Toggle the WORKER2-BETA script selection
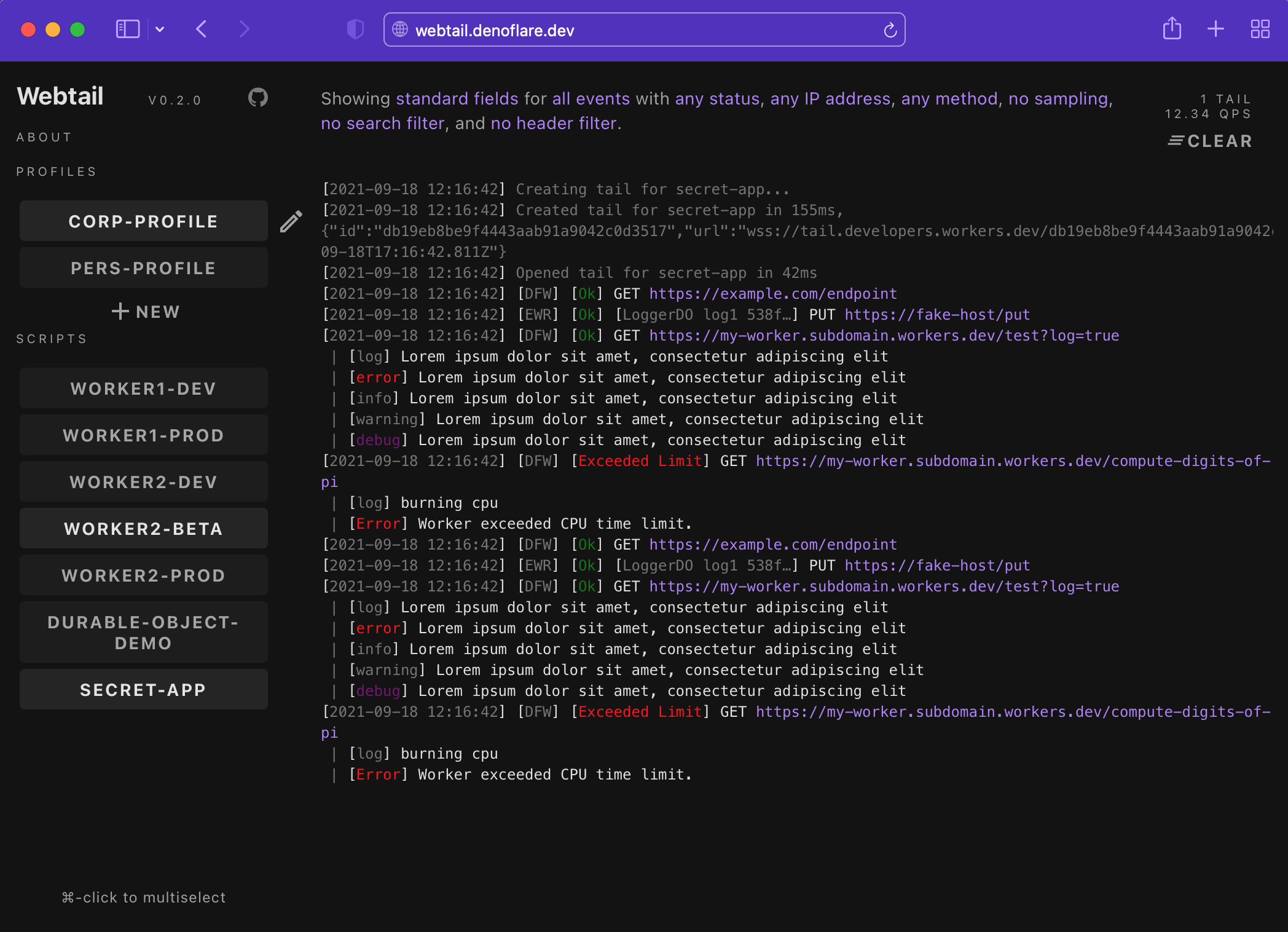Viewport: 1288px width, 932px height. [143, 528]
